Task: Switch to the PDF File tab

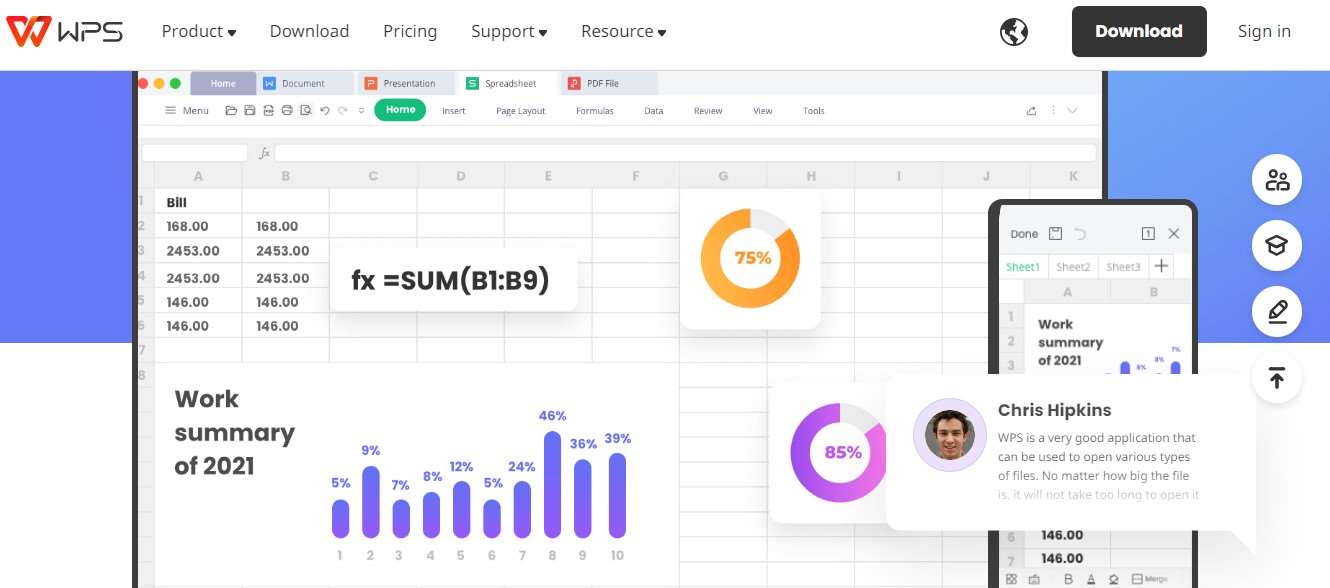Action: (609, 83)
